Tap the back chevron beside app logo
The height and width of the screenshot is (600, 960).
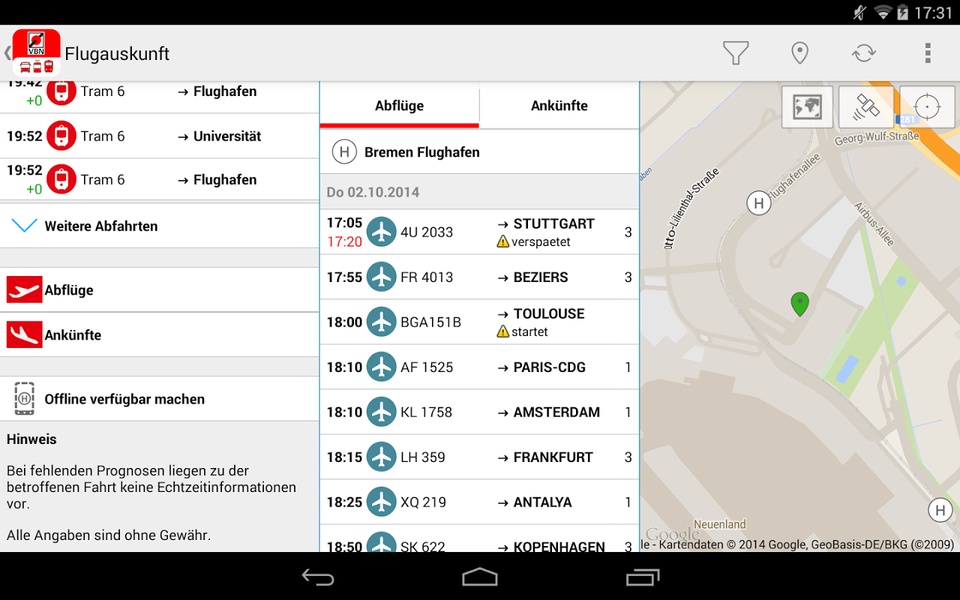7,53
